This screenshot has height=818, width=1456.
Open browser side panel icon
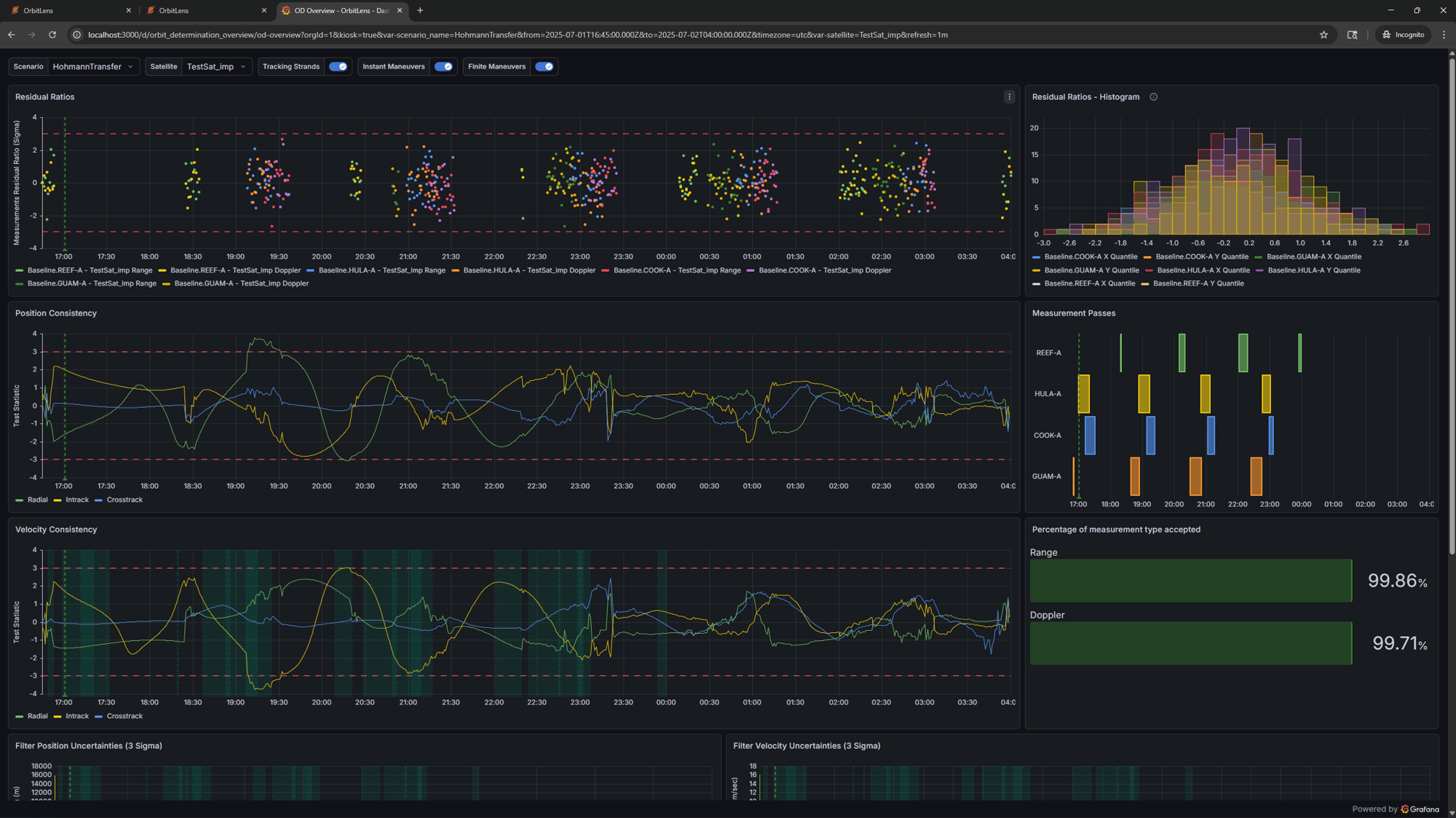1352,34
